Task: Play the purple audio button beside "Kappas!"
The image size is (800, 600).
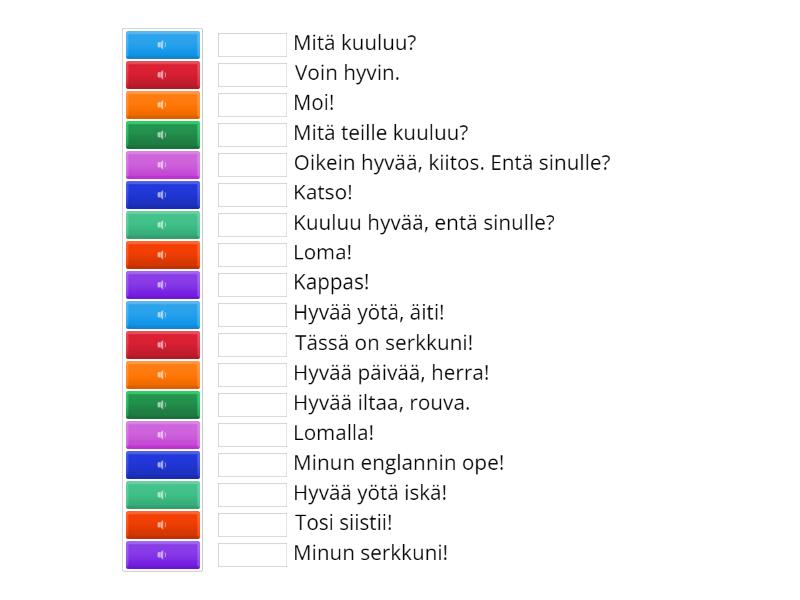Action: pos(162,285)
